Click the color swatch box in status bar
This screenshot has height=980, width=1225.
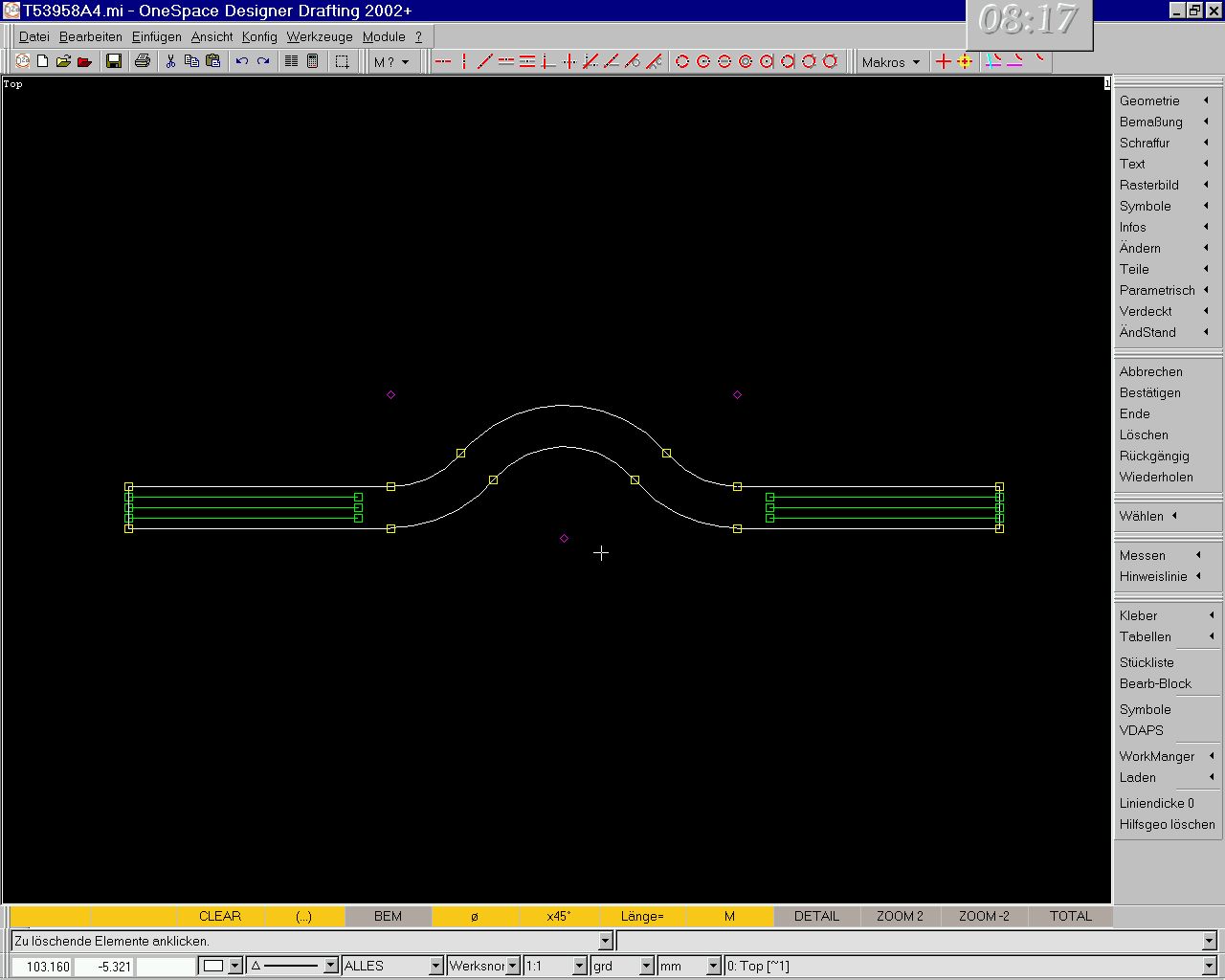[x=213, y=967]
